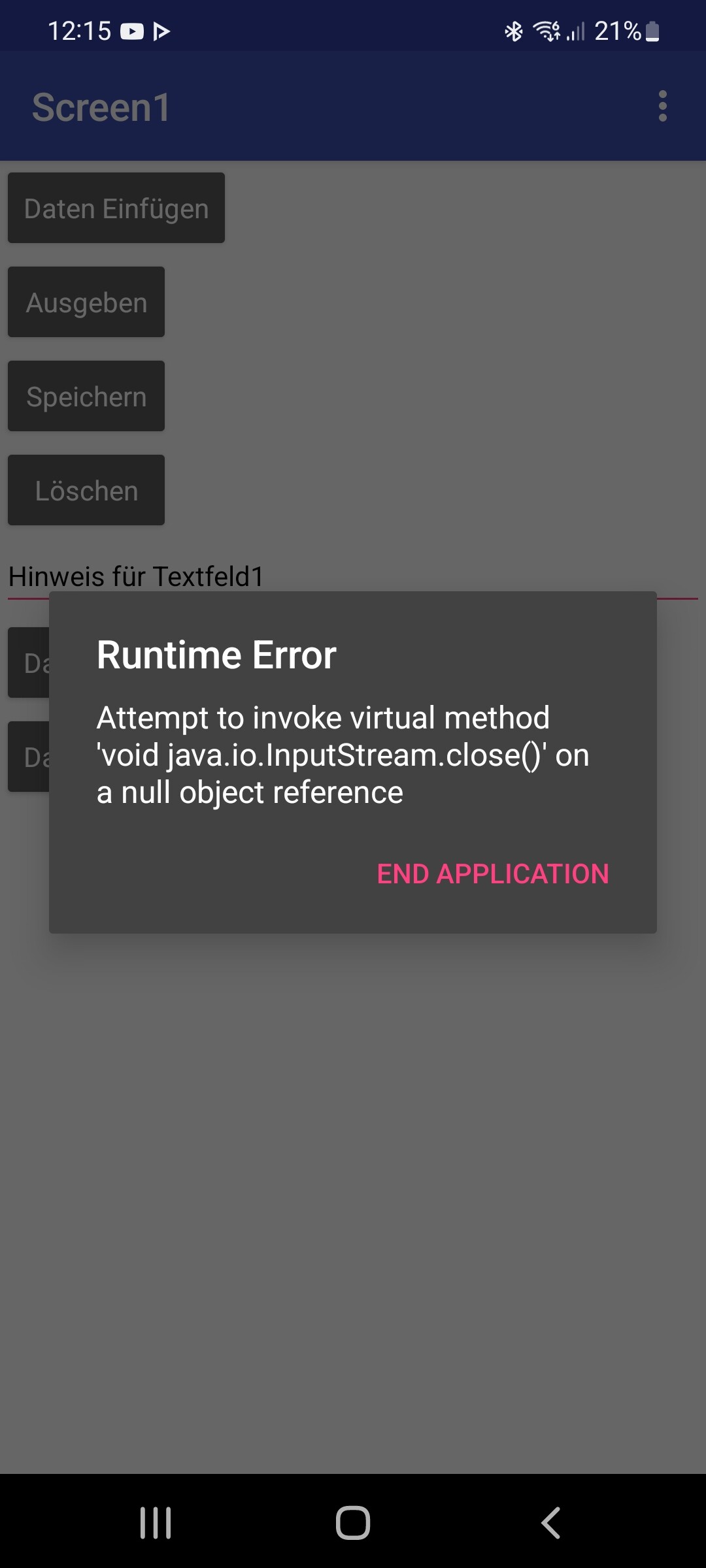Tap the second partially hidden Da button
This screenshot has width=706, height=1568.
click(x=29, y=757)
